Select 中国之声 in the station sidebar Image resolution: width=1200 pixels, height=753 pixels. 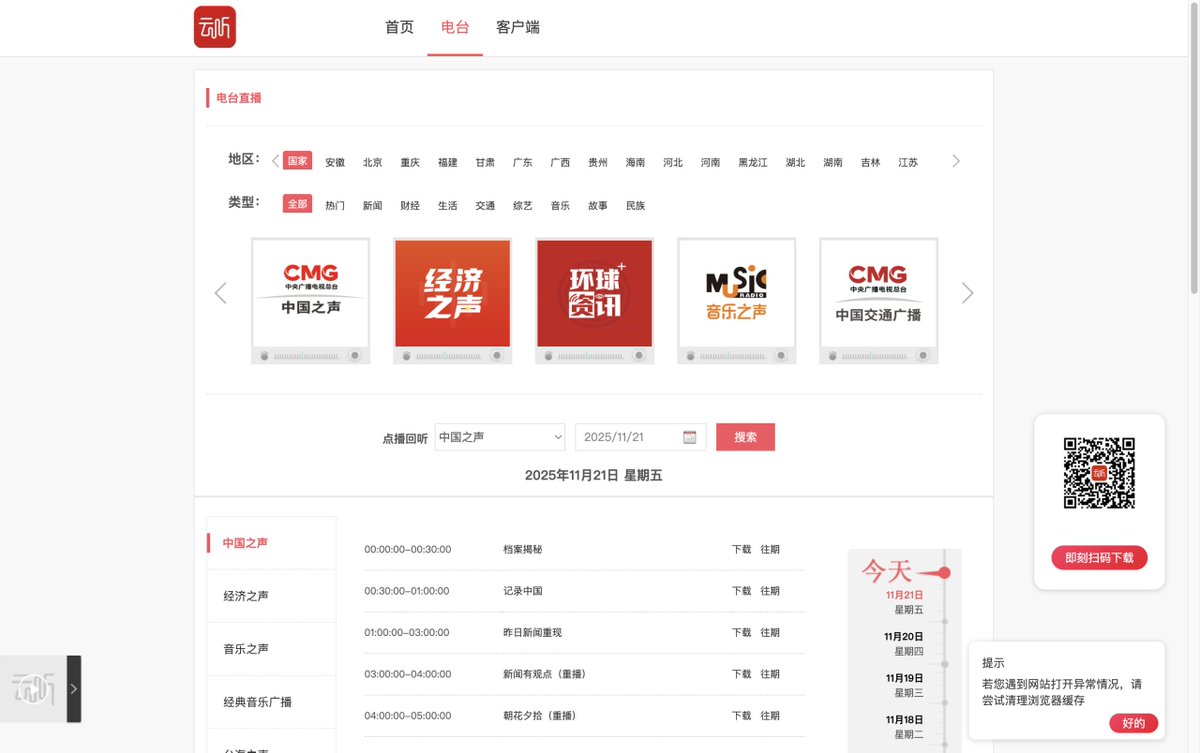click(271, 543)
